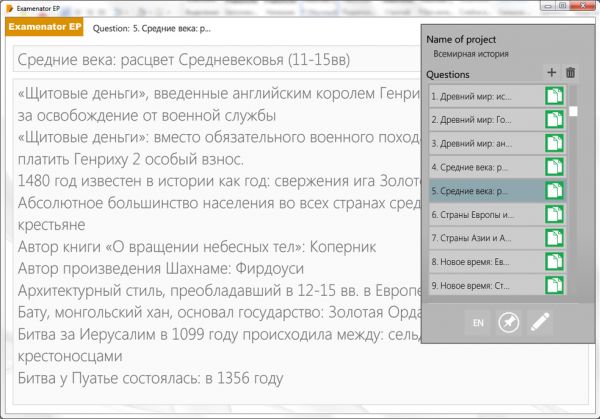
Task: Click line Битва за Иерусалим в 1099 году
Action: tap(219, 334)
